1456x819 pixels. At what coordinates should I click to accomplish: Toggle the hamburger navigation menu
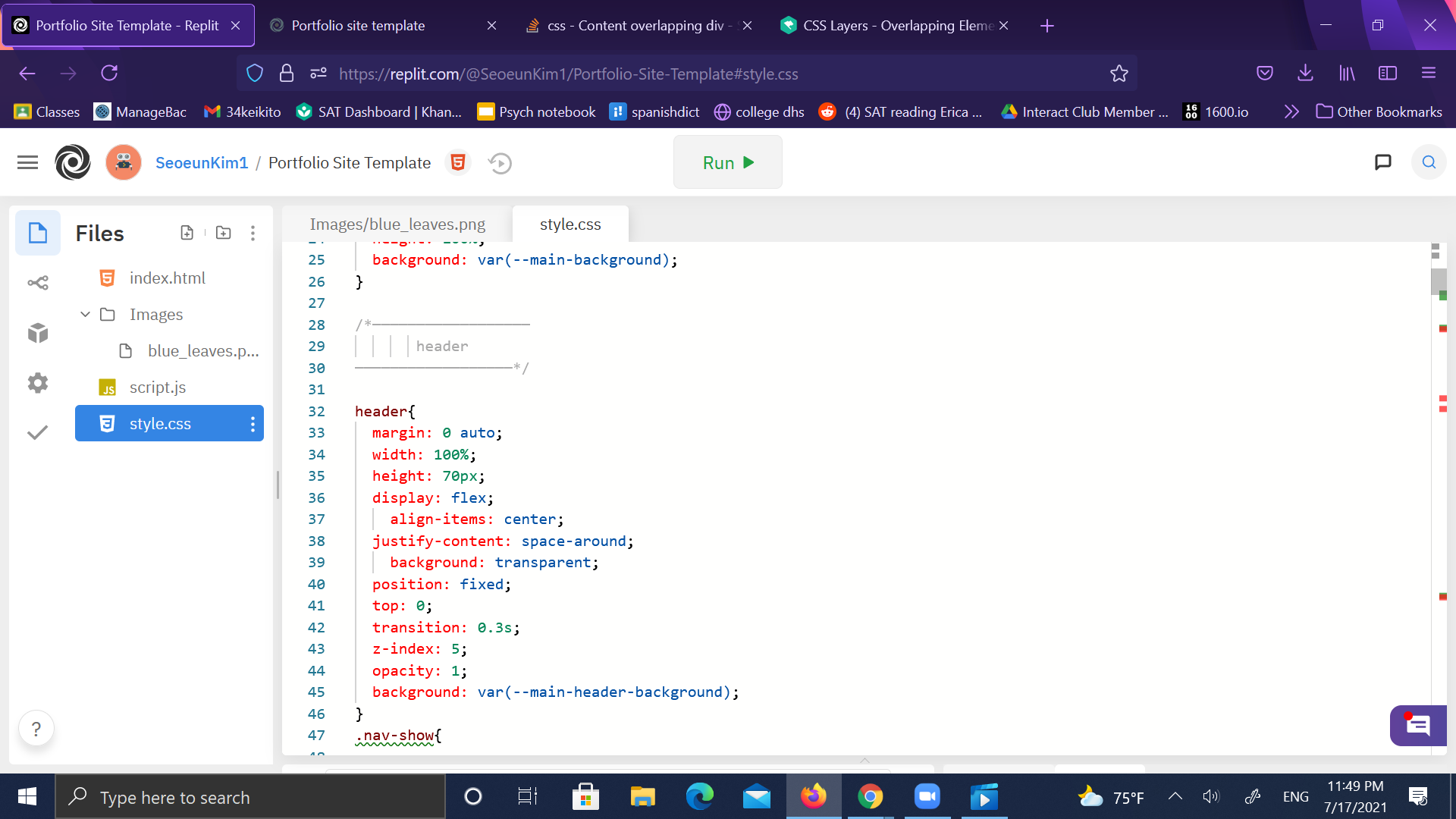click(27, 162)
